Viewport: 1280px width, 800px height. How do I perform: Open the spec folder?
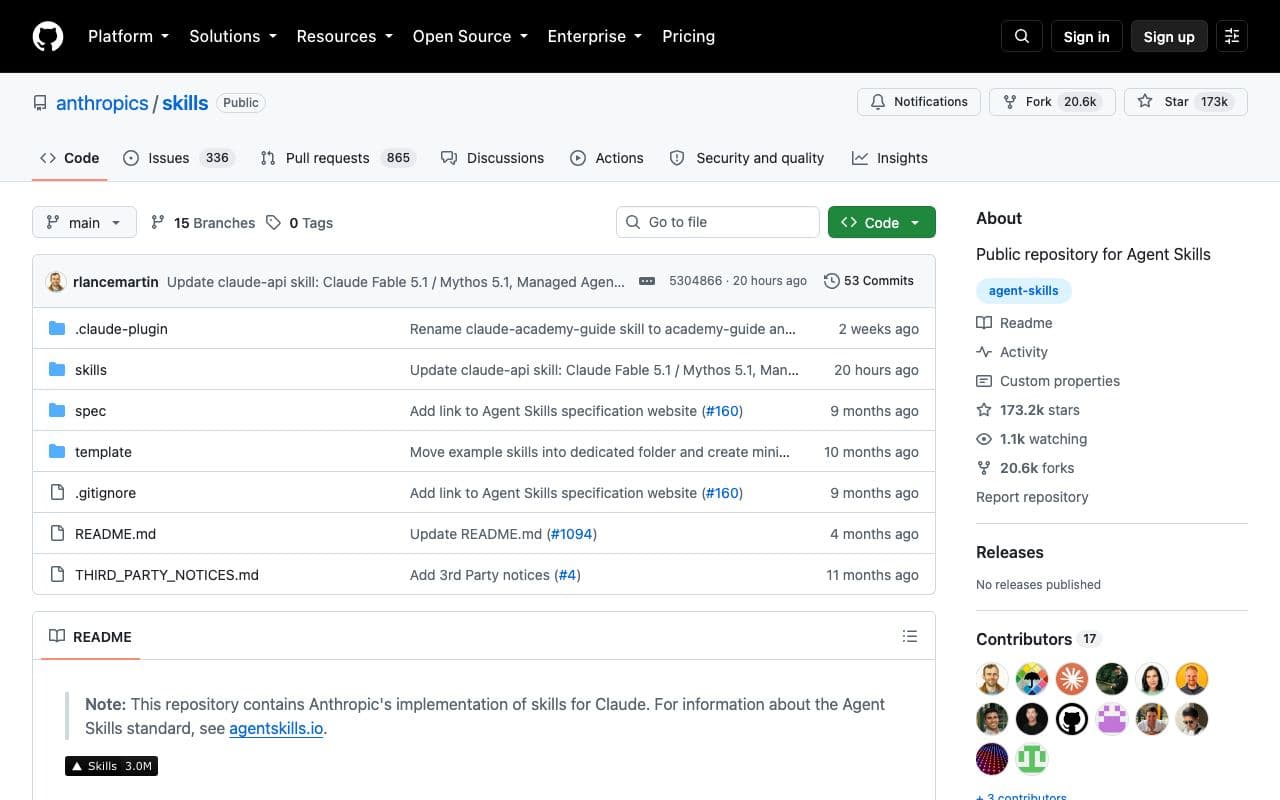coord(90,411)
